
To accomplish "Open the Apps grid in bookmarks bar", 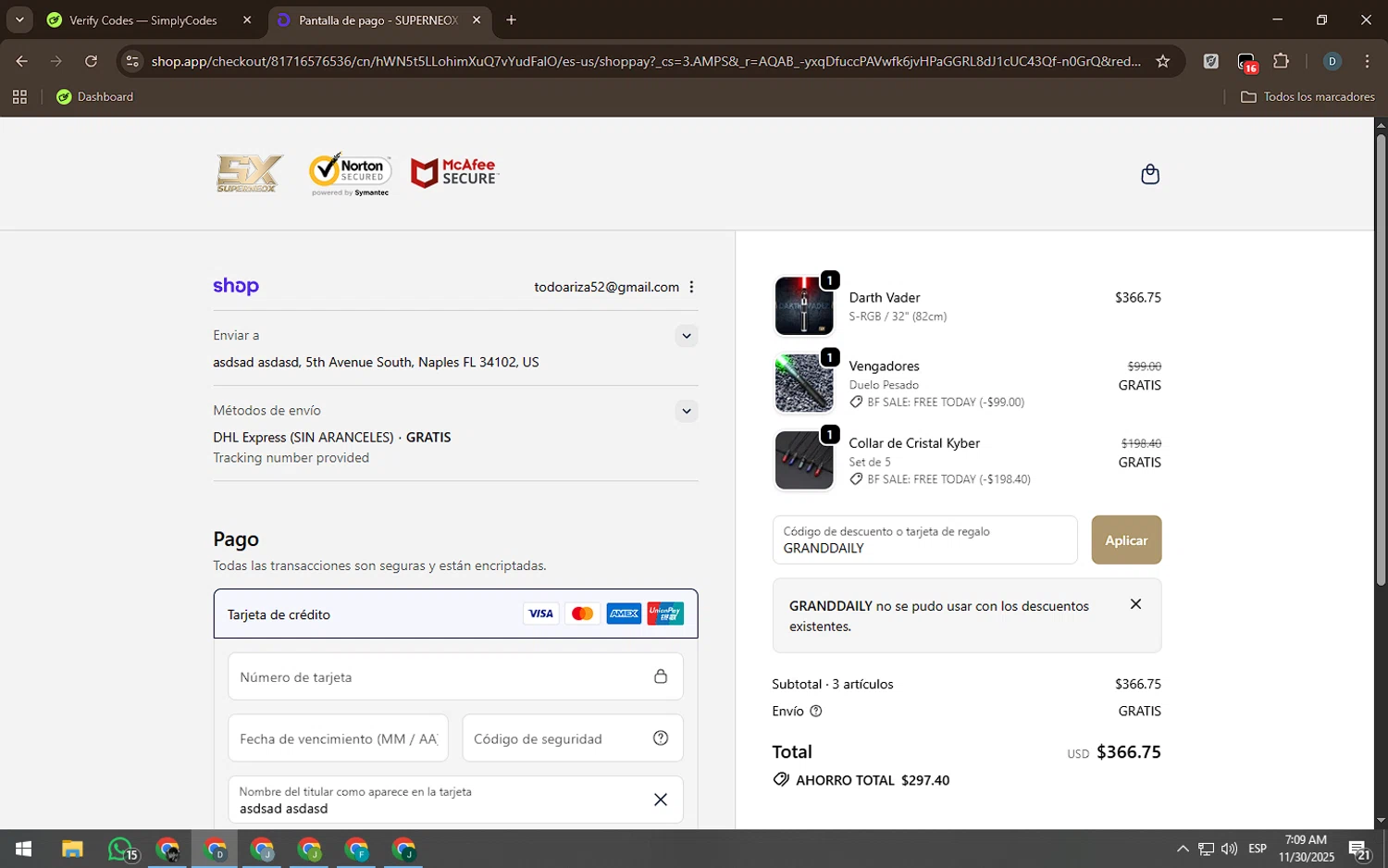I will pos(19,96).
